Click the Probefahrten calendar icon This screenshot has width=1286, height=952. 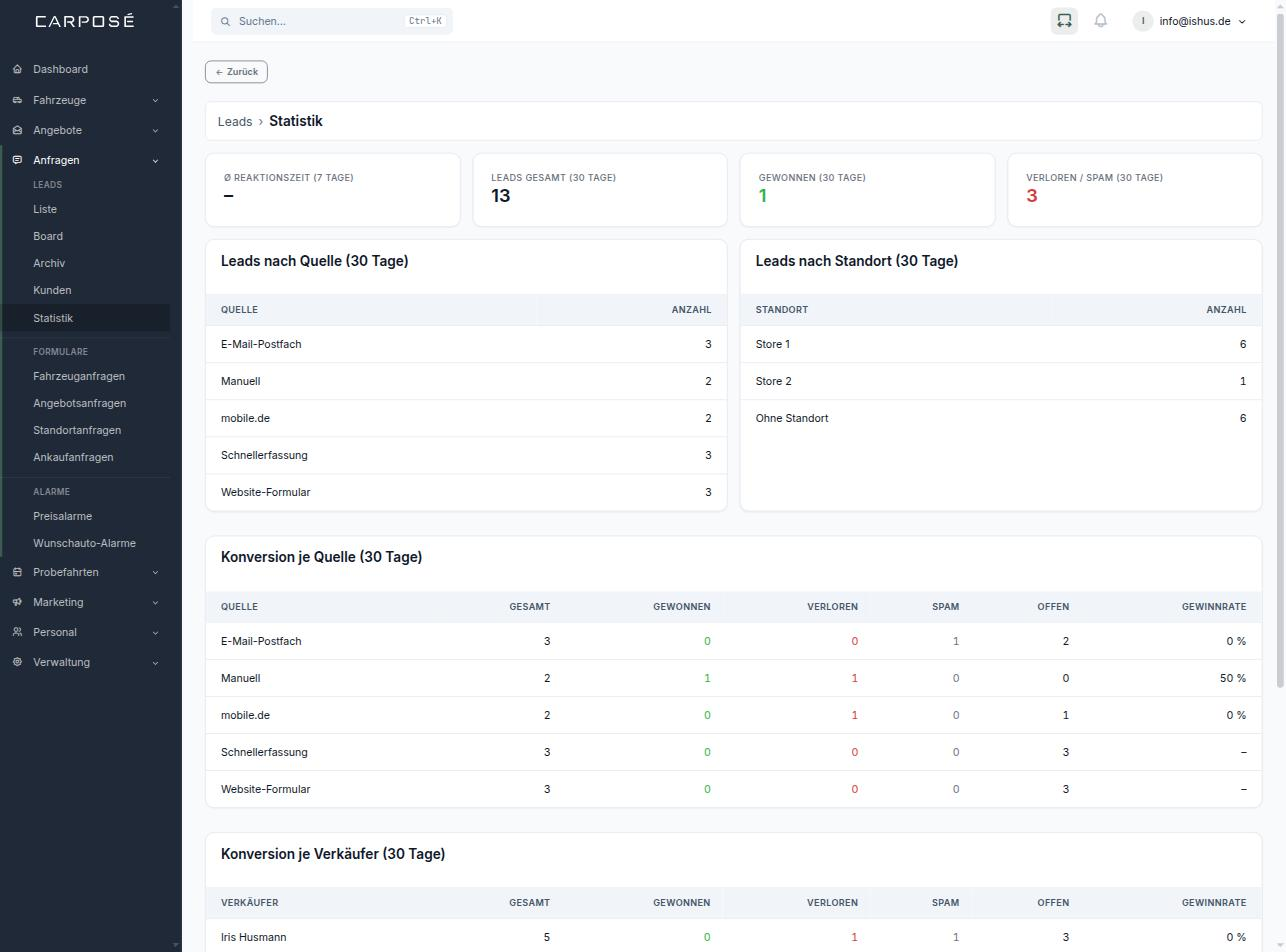[17, 572]
